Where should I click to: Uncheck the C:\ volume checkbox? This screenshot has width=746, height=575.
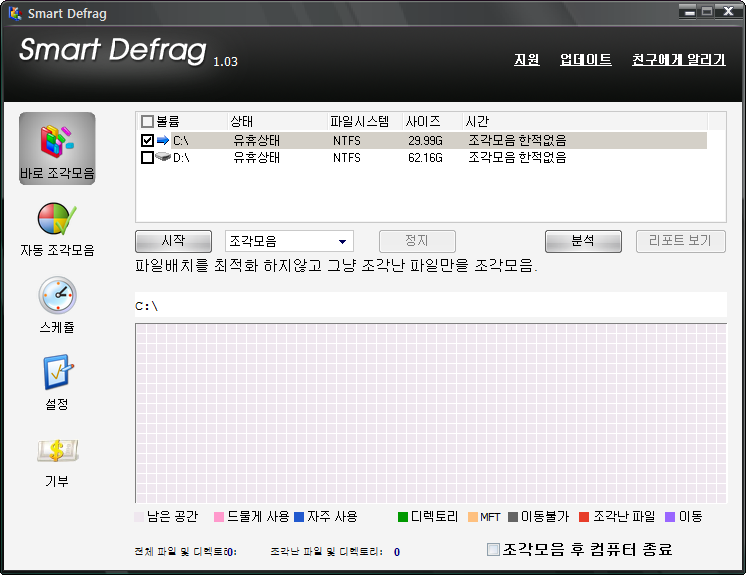[x=147, y=140]
